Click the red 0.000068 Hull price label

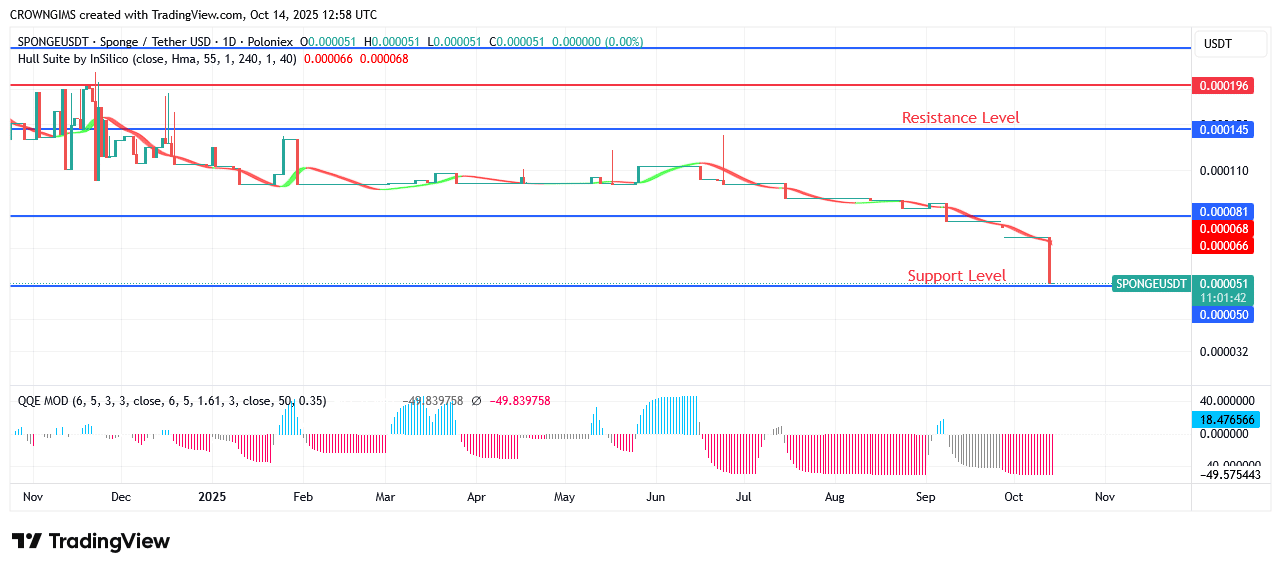tap(1223, 229)
